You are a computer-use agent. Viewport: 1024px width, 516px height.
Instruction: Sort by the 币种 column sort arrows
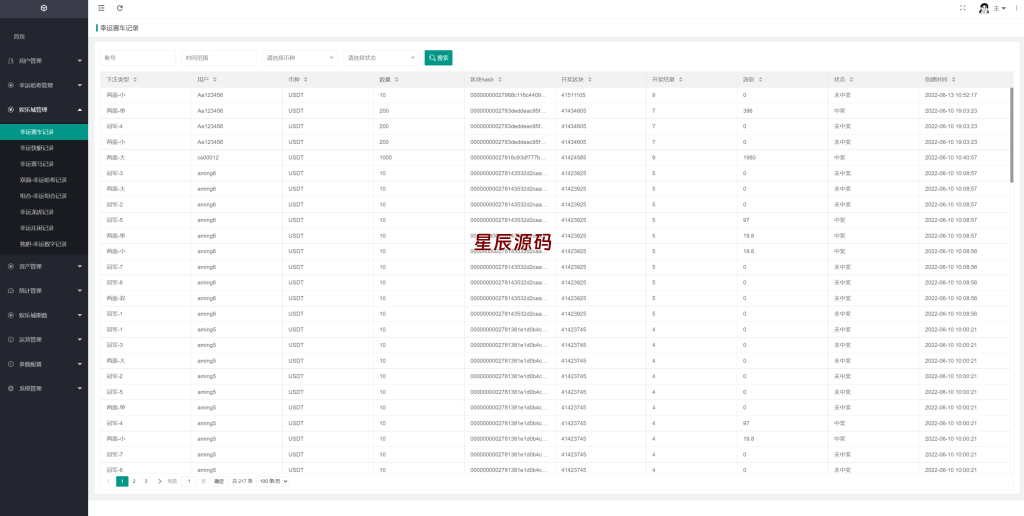(306, 80)
